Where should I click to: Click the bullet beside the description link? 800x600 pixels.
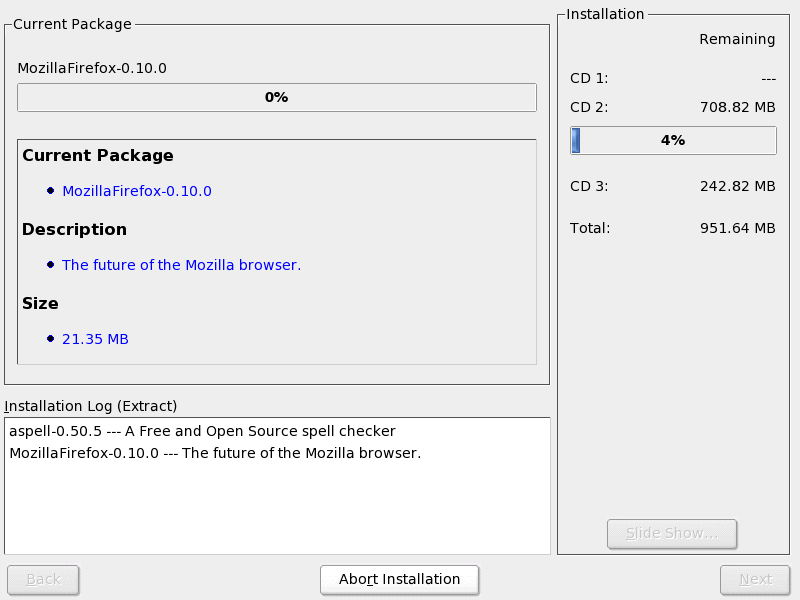[x=50, y=265]
